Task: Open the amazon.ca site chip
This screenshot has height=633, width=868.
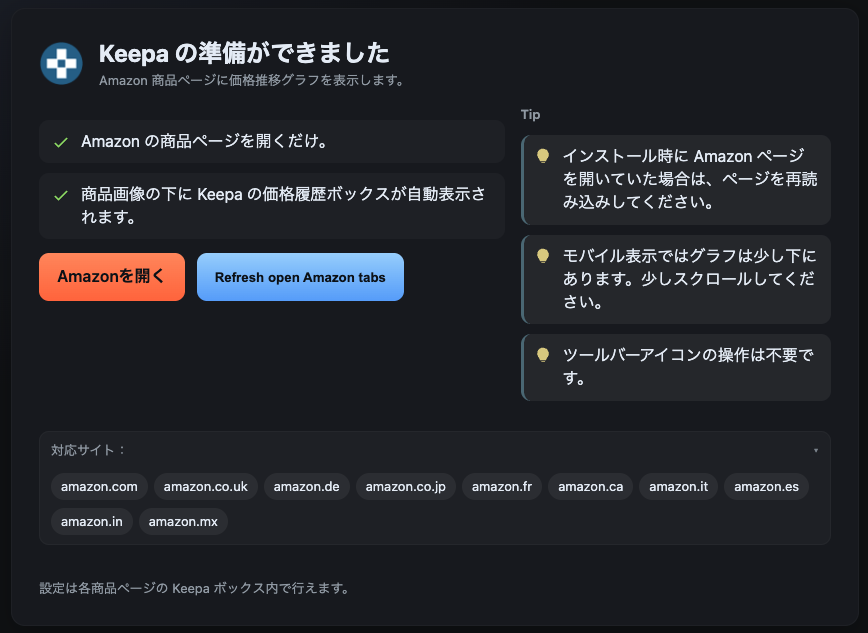Action: (x=590, y=487)
